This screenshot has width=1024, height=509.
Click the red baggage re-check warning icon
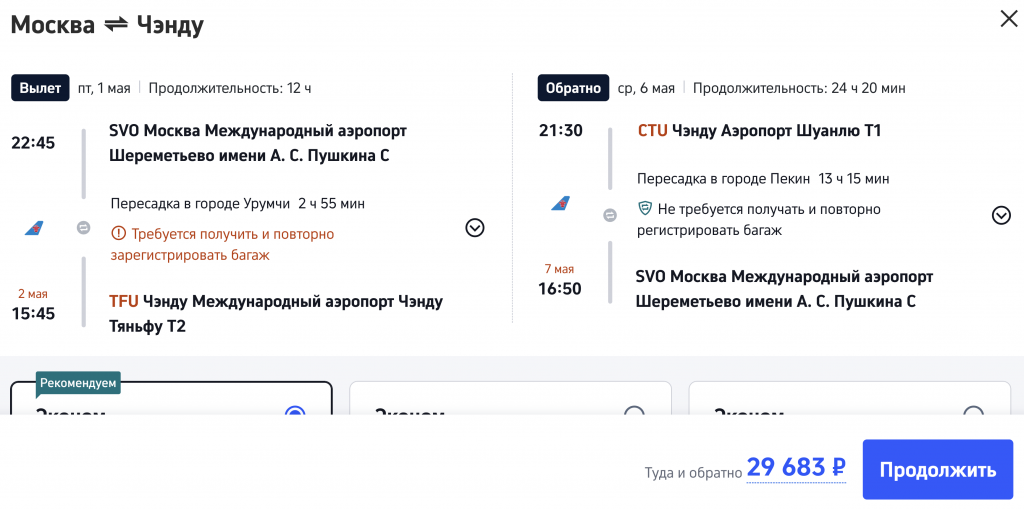119,234
